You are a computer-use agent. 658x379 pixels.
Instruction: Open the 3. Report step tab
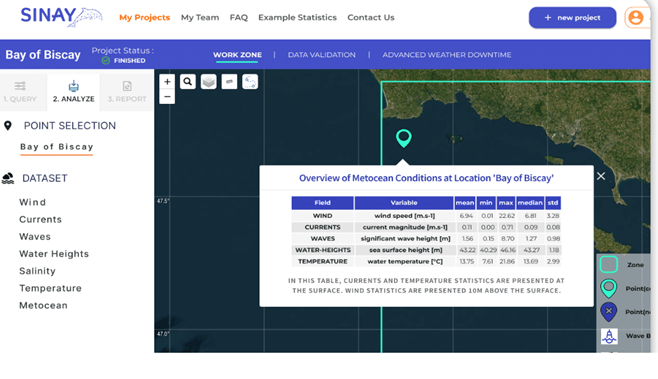pos(127,92)
